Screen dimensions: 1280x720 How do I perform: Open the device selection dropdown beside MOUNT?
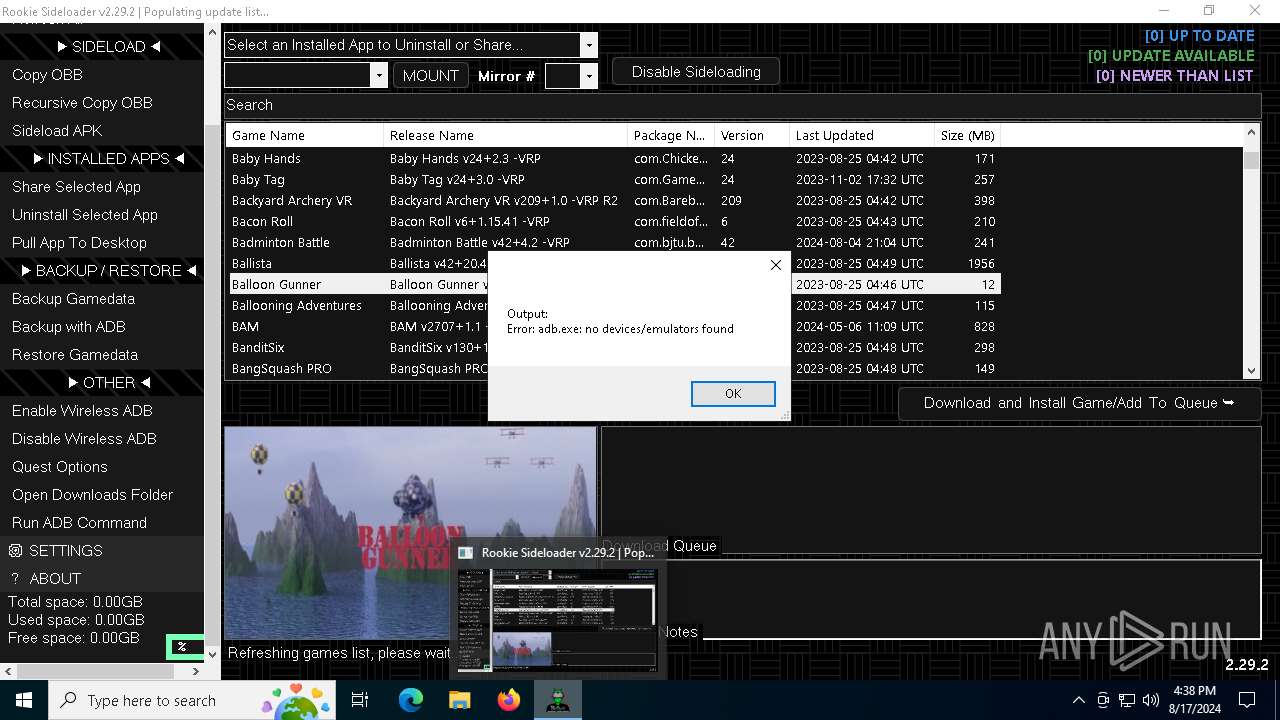[378, 75]
